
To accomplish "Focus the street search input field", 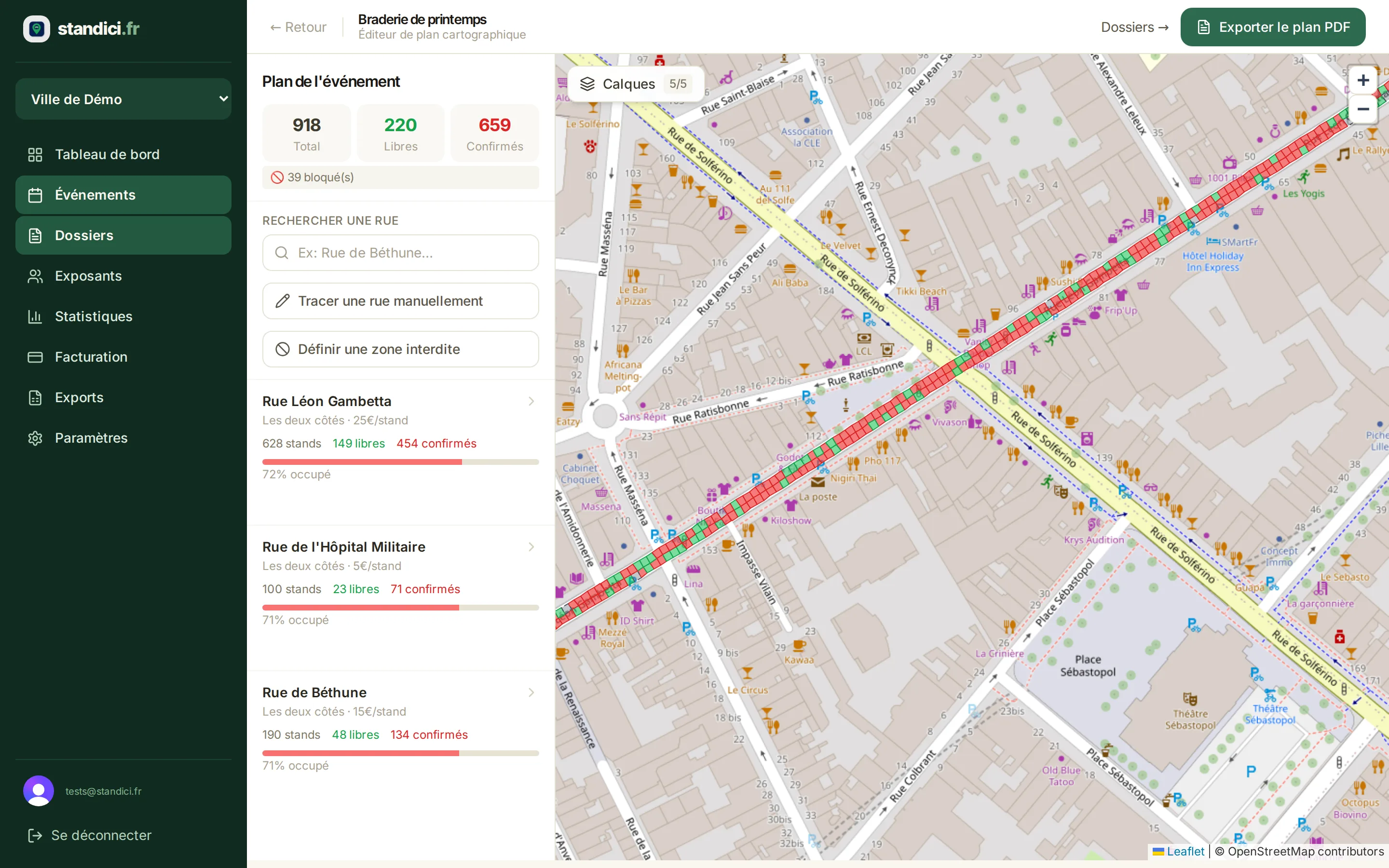I will [401, 253].
